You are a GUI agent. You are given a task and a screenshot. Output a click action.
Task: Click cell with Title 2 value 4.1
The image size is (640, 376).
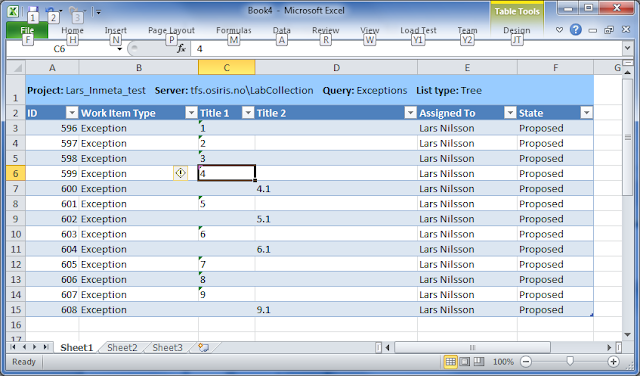[x=336, y=189]
